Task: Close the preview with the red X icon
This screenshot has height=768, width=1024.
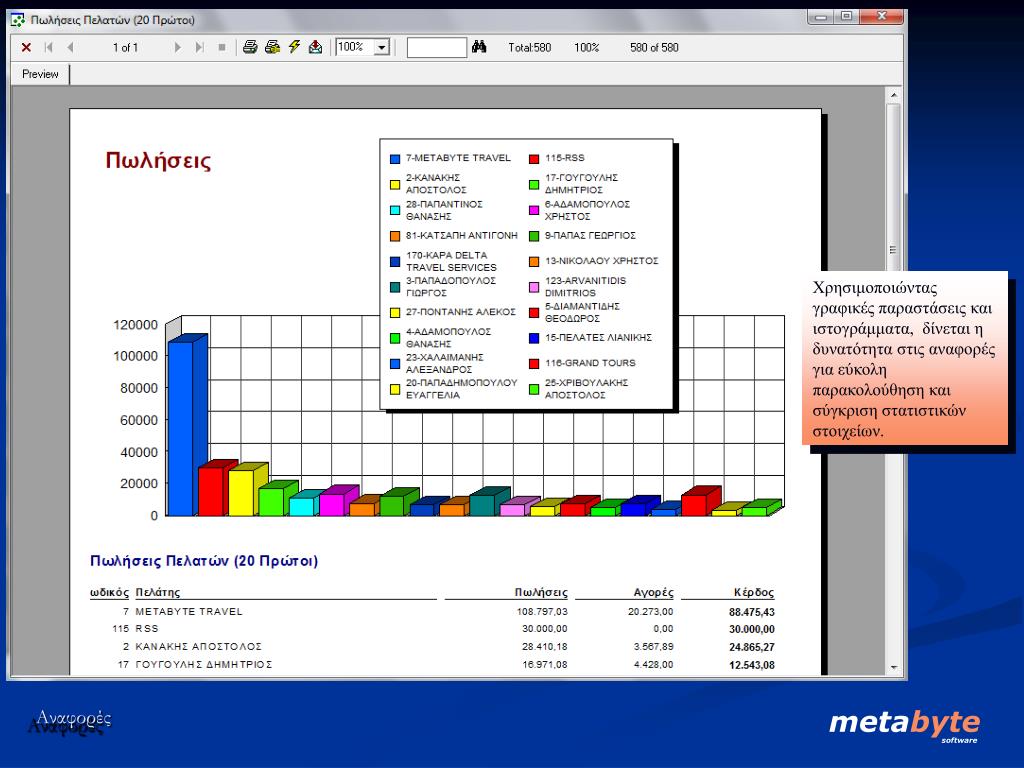Action: click(x=26, y=48)
